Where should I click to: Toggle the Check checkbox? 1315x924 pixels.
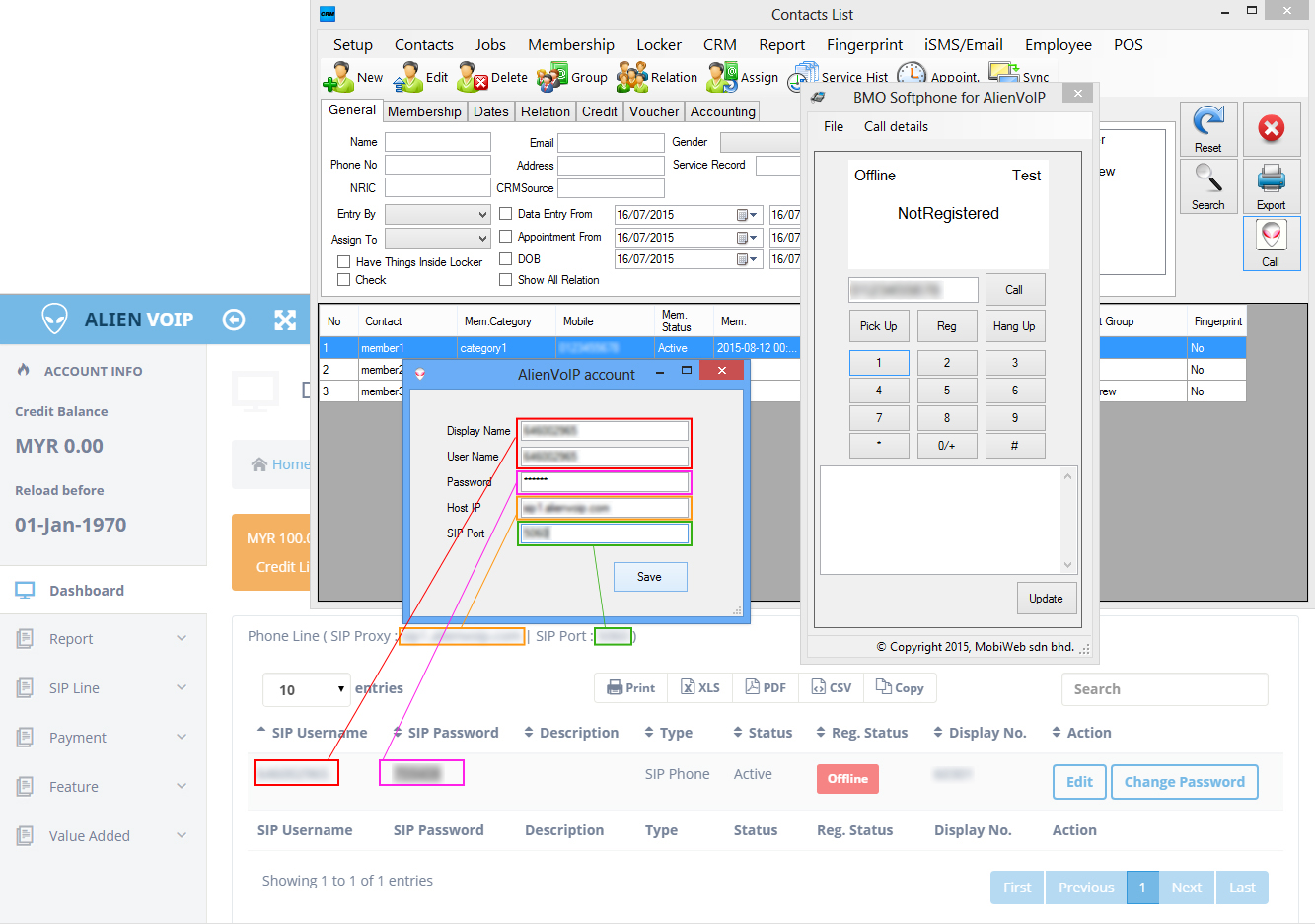pos(344,280)
